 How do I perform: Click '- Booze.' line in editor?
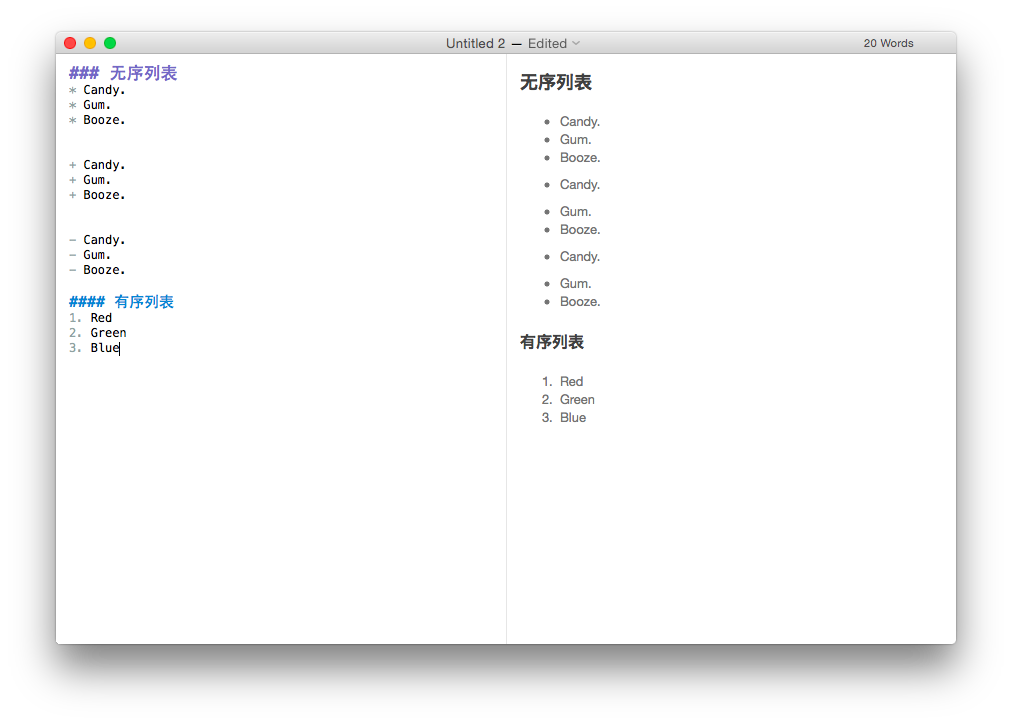click(97, 270)
